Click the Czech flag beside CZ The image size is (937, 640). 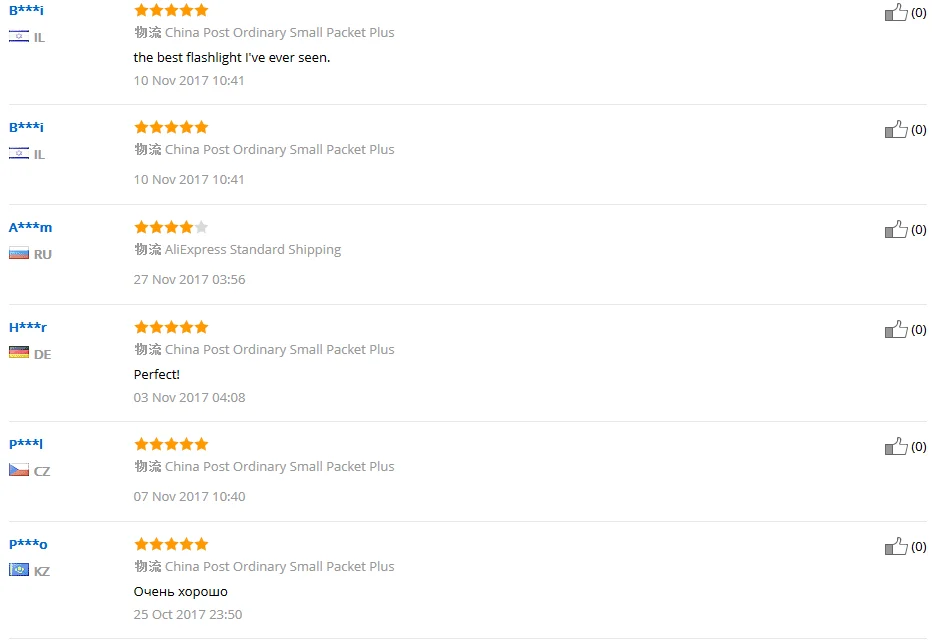click(19, 470)
